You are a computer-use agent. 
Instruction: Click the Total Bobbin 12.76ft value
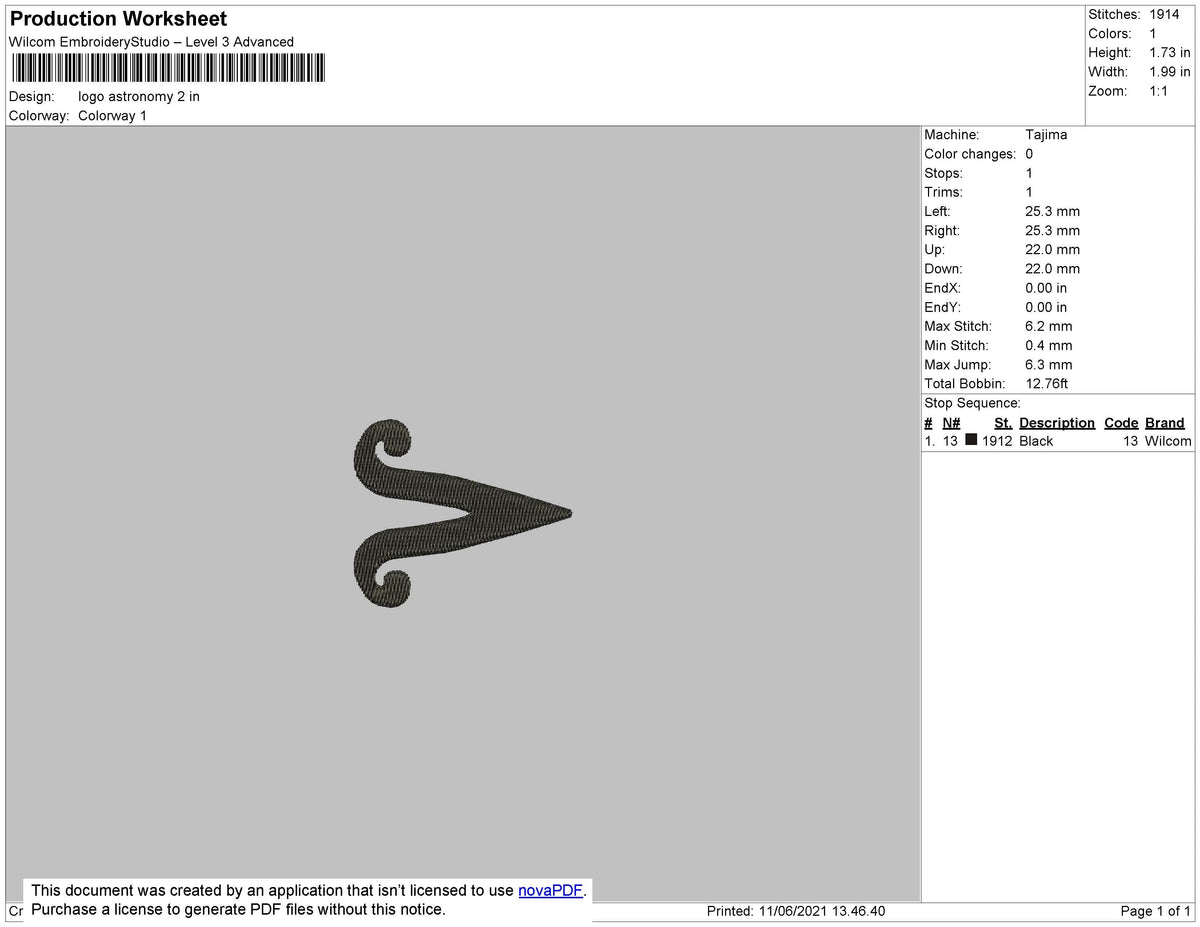pos(1046,383)
